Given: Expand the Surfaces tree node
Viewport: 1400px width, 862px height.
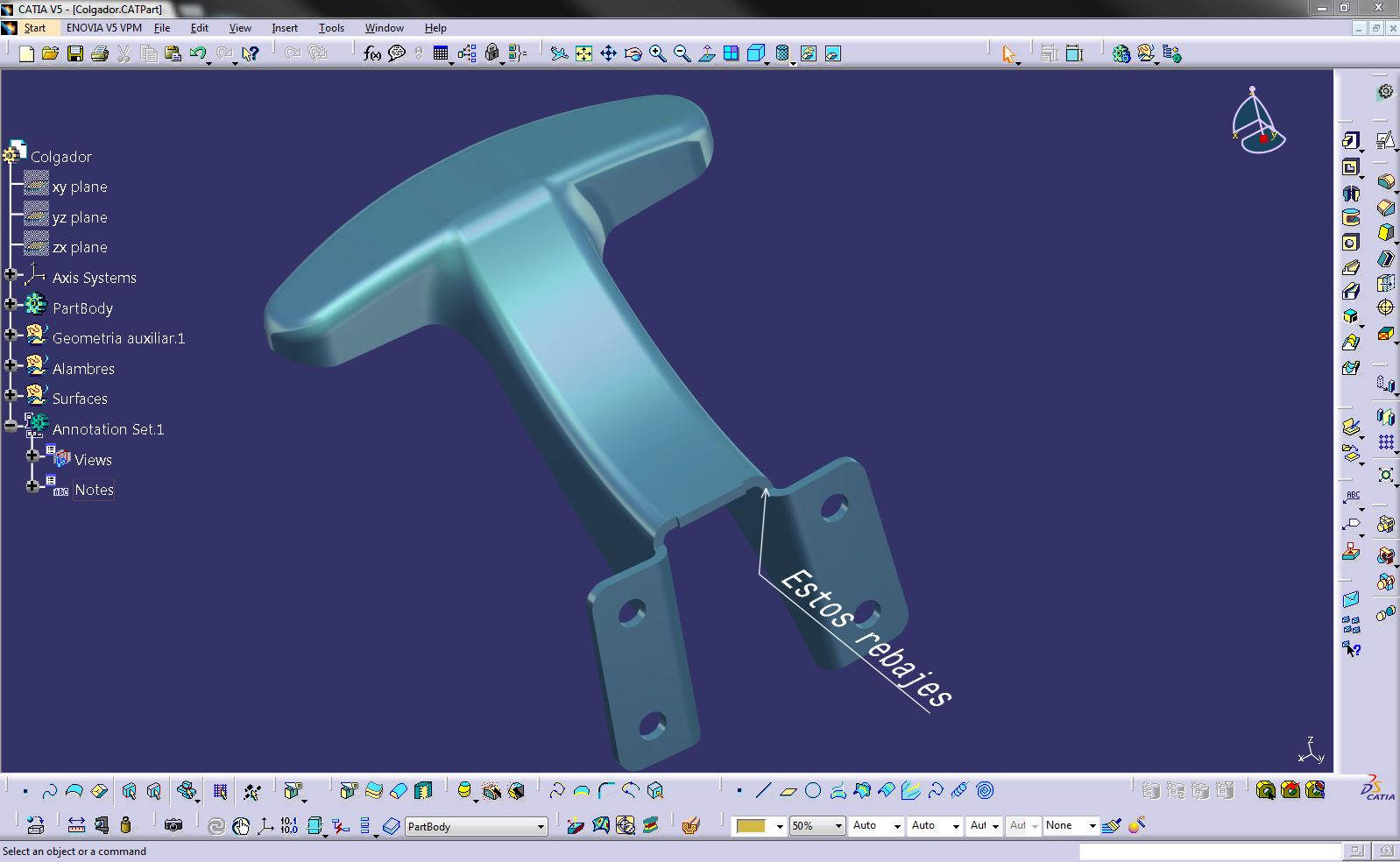Looking at the screenshot, I should coord(11,396).
